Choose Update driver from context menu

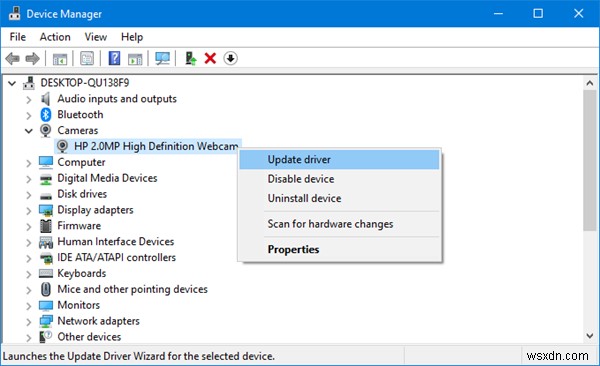tap(339, 160)
